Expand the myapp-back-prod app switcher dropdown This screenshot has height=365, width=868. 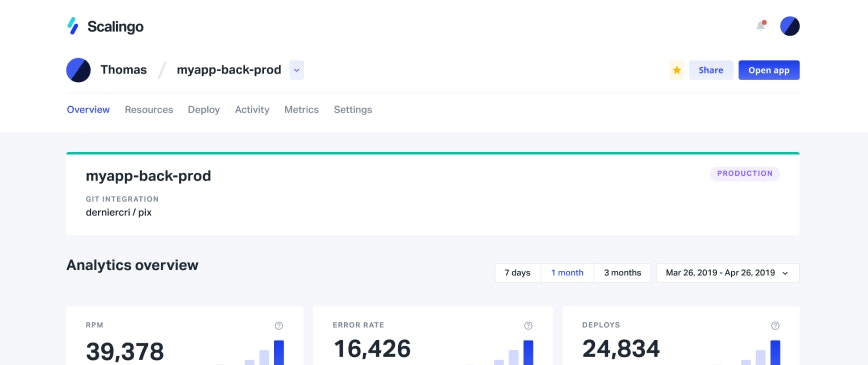(296, 70)
